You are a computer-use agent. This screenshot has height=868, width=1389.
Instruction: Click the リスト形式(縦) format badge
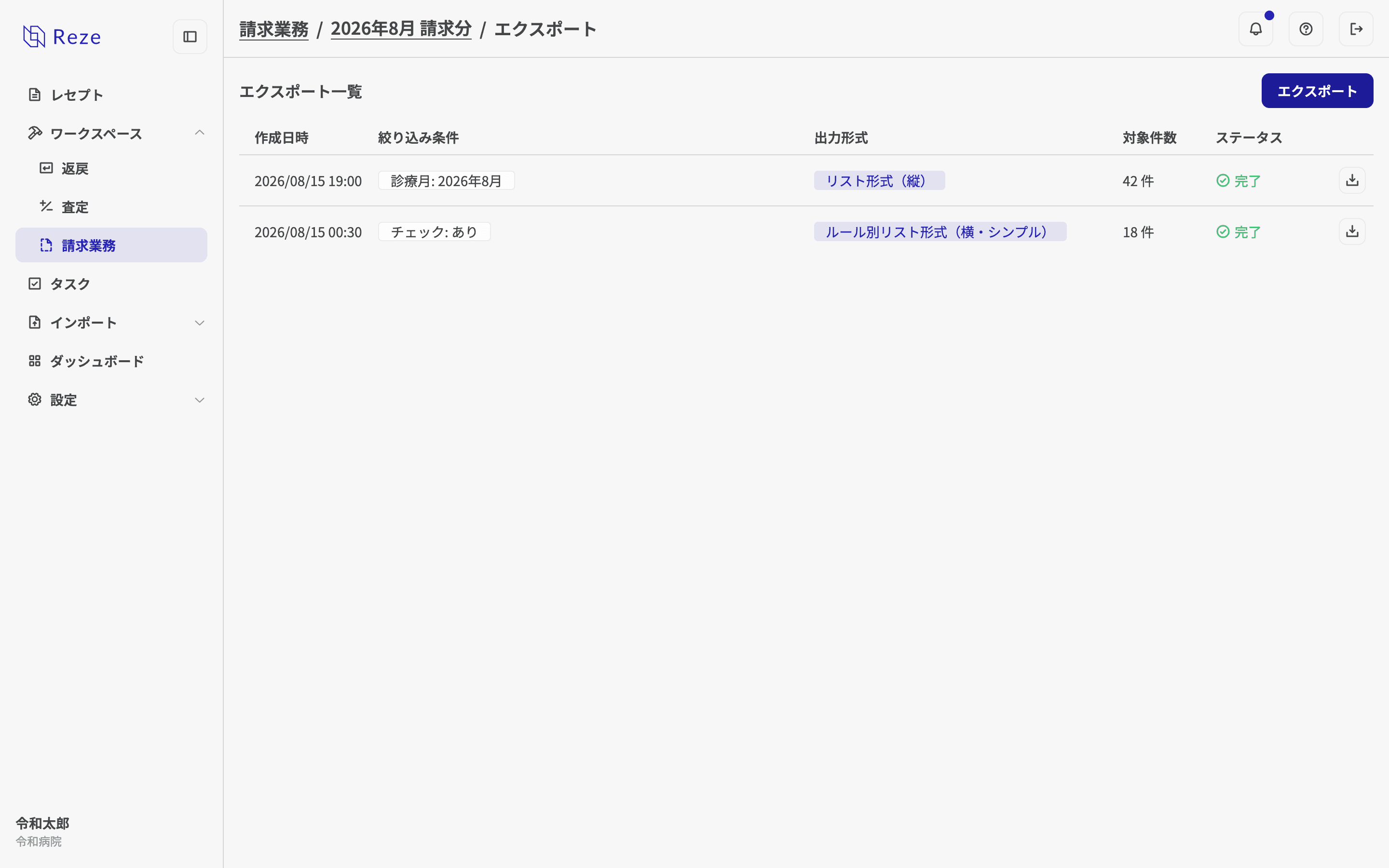[x=879, y=181]
